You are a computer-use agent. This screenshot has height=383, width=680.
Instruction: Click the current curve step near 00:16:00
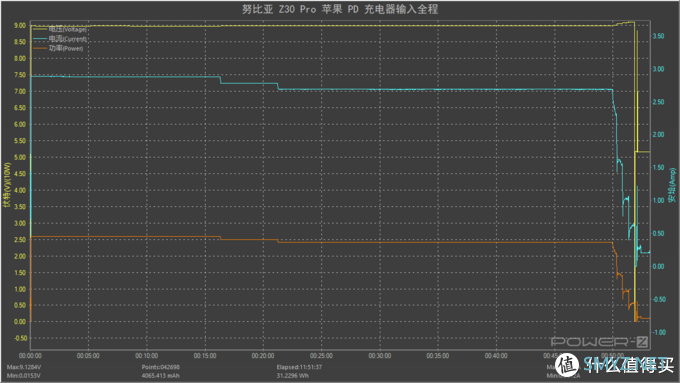click(x=220, y=80)
